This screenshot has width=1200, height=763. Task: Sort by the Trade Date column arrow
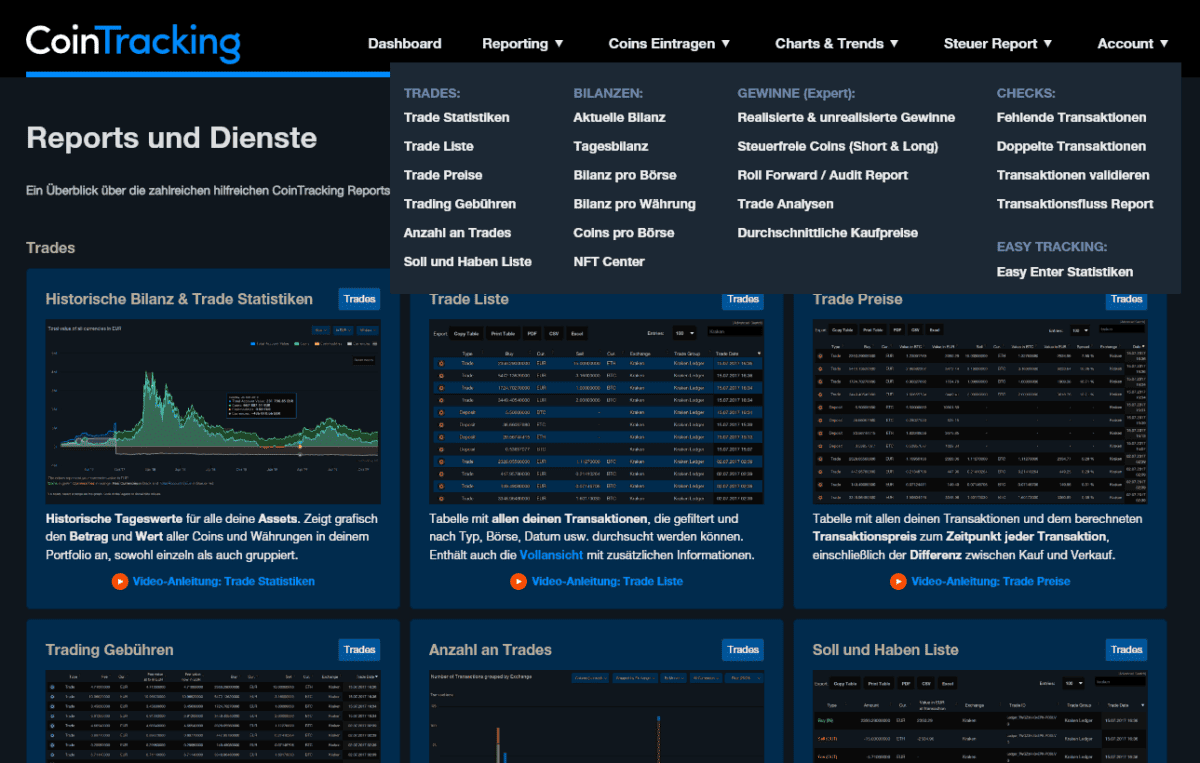(x=759, y=351)
